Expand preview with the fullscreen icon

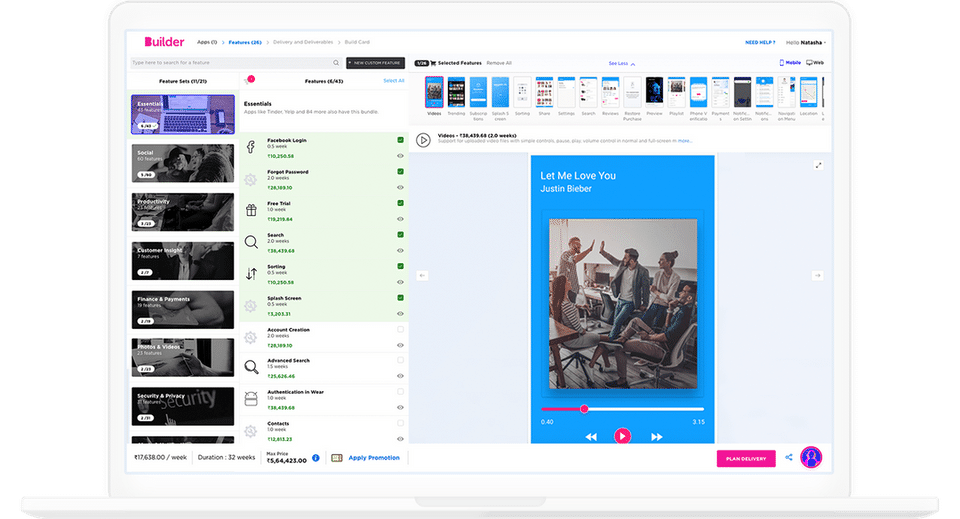(819, 165)
